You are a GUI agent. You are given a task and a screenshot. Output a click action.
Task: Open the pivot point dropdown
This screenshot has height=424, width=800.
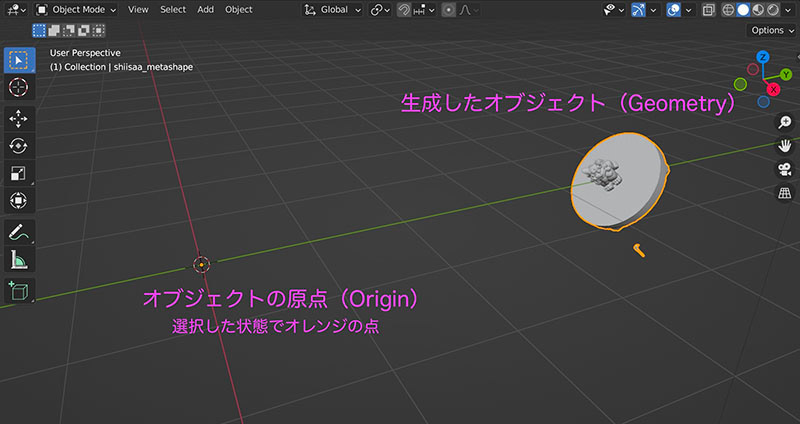coord(380,10)
